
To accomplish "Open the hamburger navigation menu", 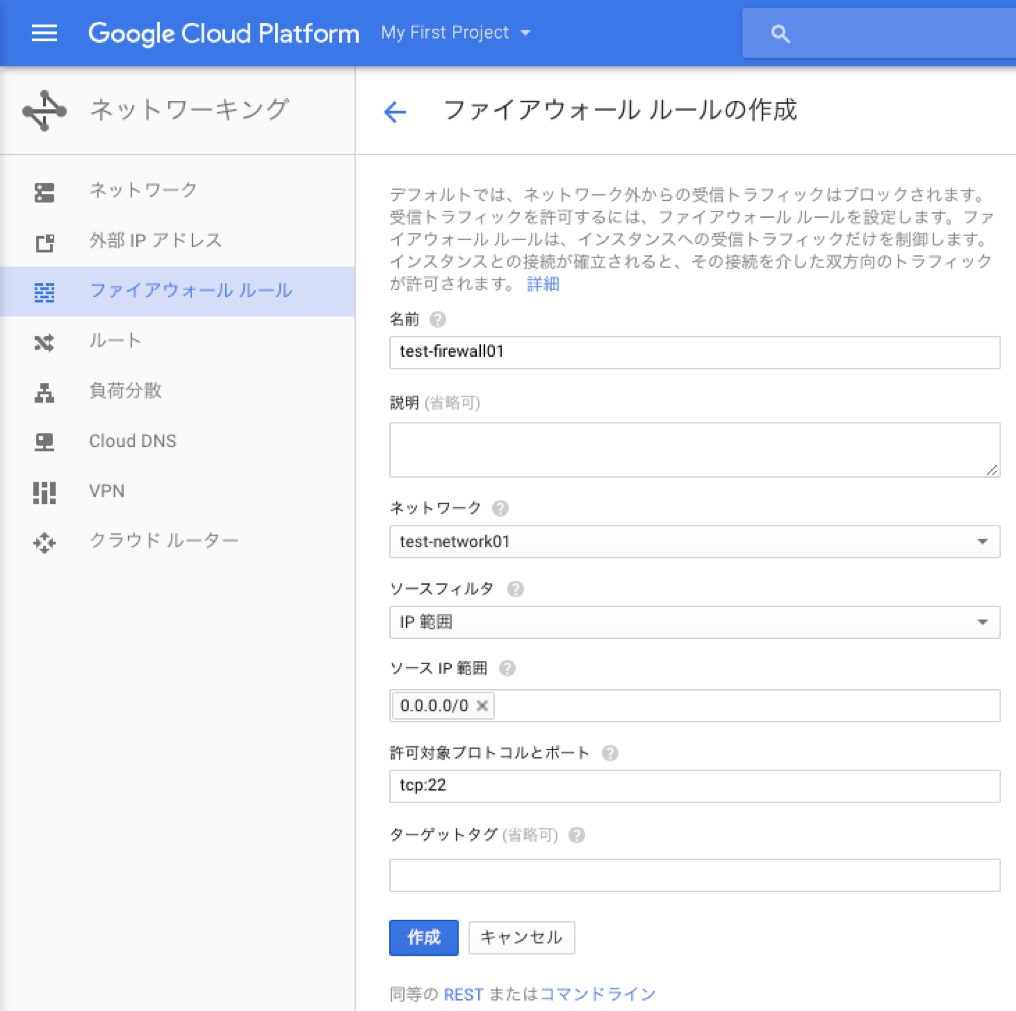I will pos(44,33).
